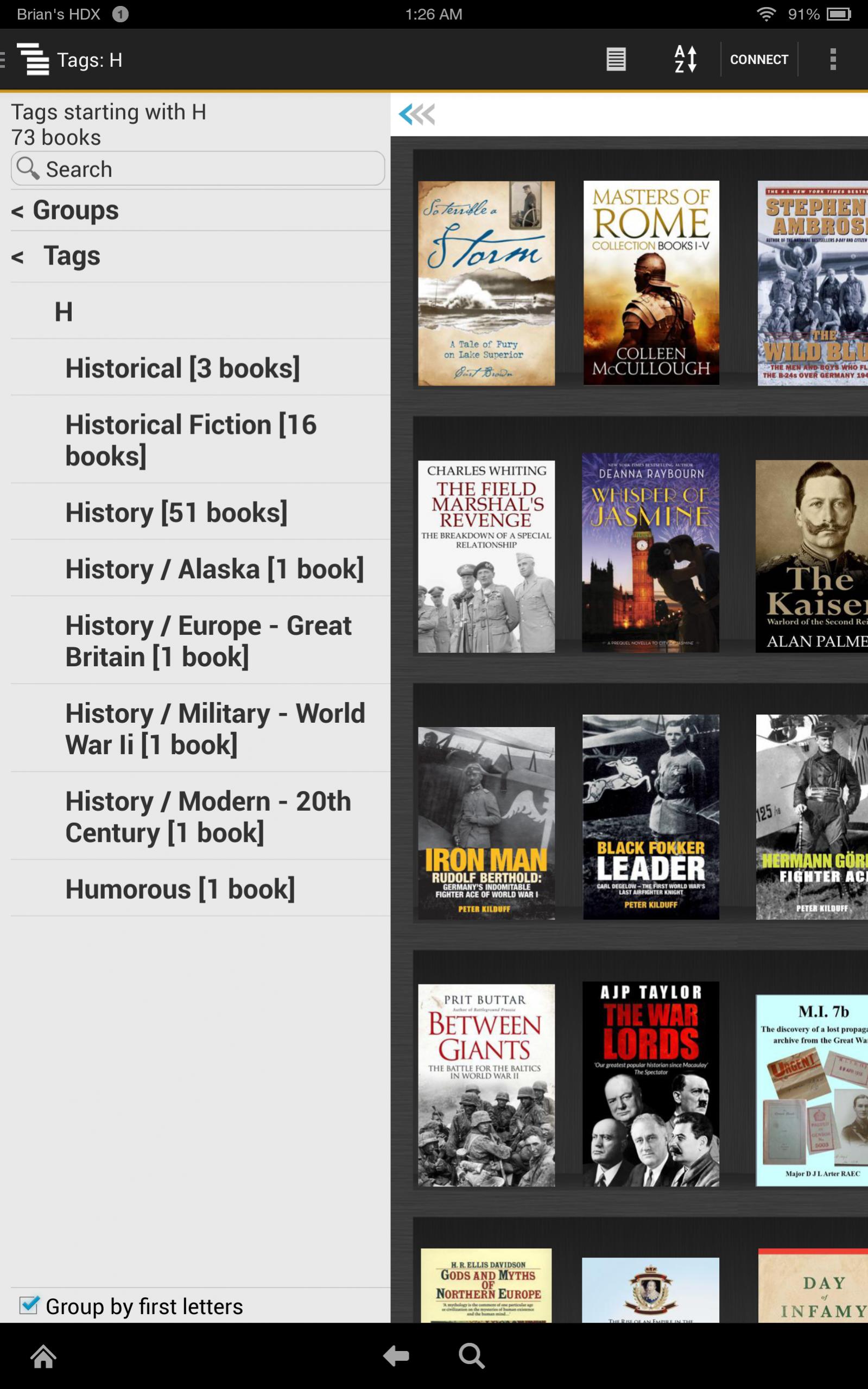This screenshot has height=1389, width=868.
Task: Open Masters of Rome collection cover
Action: [x=651, y=283]
